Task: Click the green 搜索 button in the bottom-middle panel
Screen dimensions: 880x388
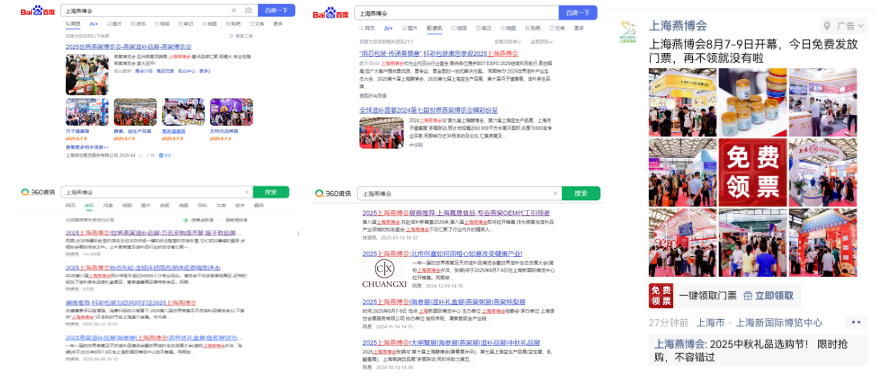Action: tap(581, 193)
